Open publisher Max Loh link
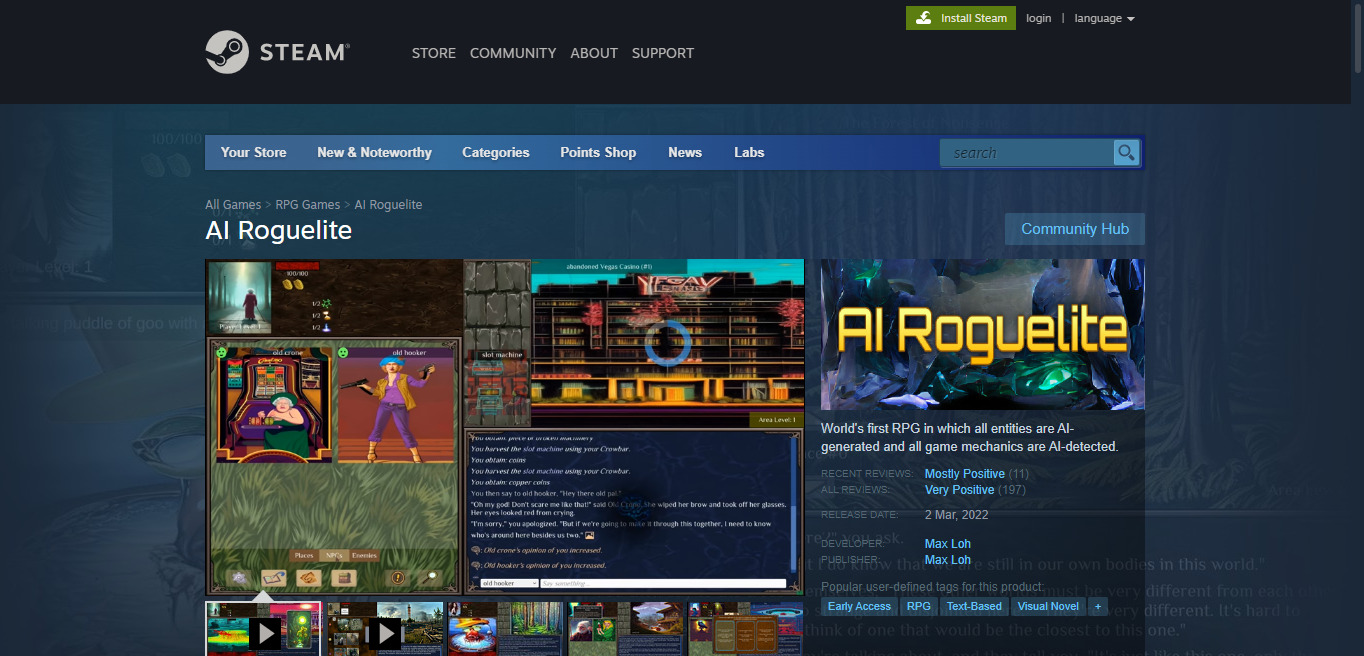This screenshot has width=1364, height=656. (948, 560)
